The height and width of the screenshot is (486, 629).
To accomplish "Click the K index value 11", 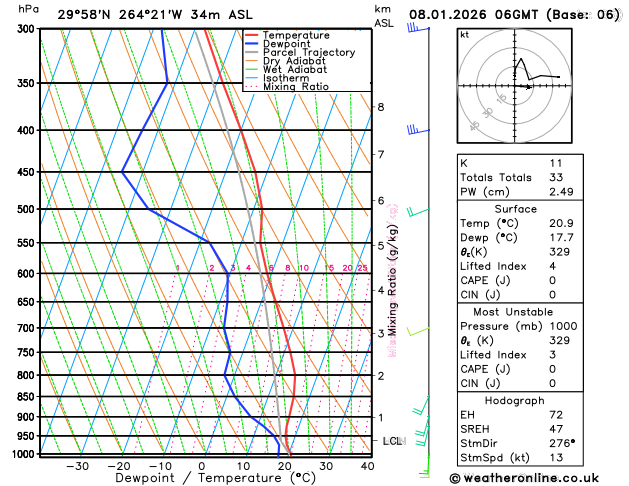I will pos(556,163).
